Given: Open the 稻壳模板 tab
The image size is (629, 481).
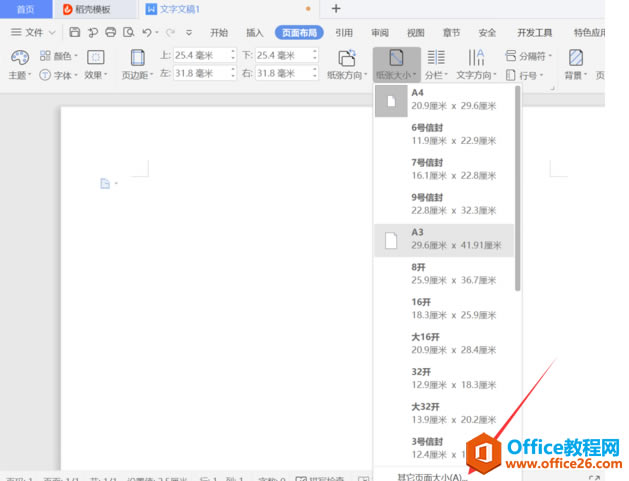Looking at the screenshot, I should coord(93,9).
